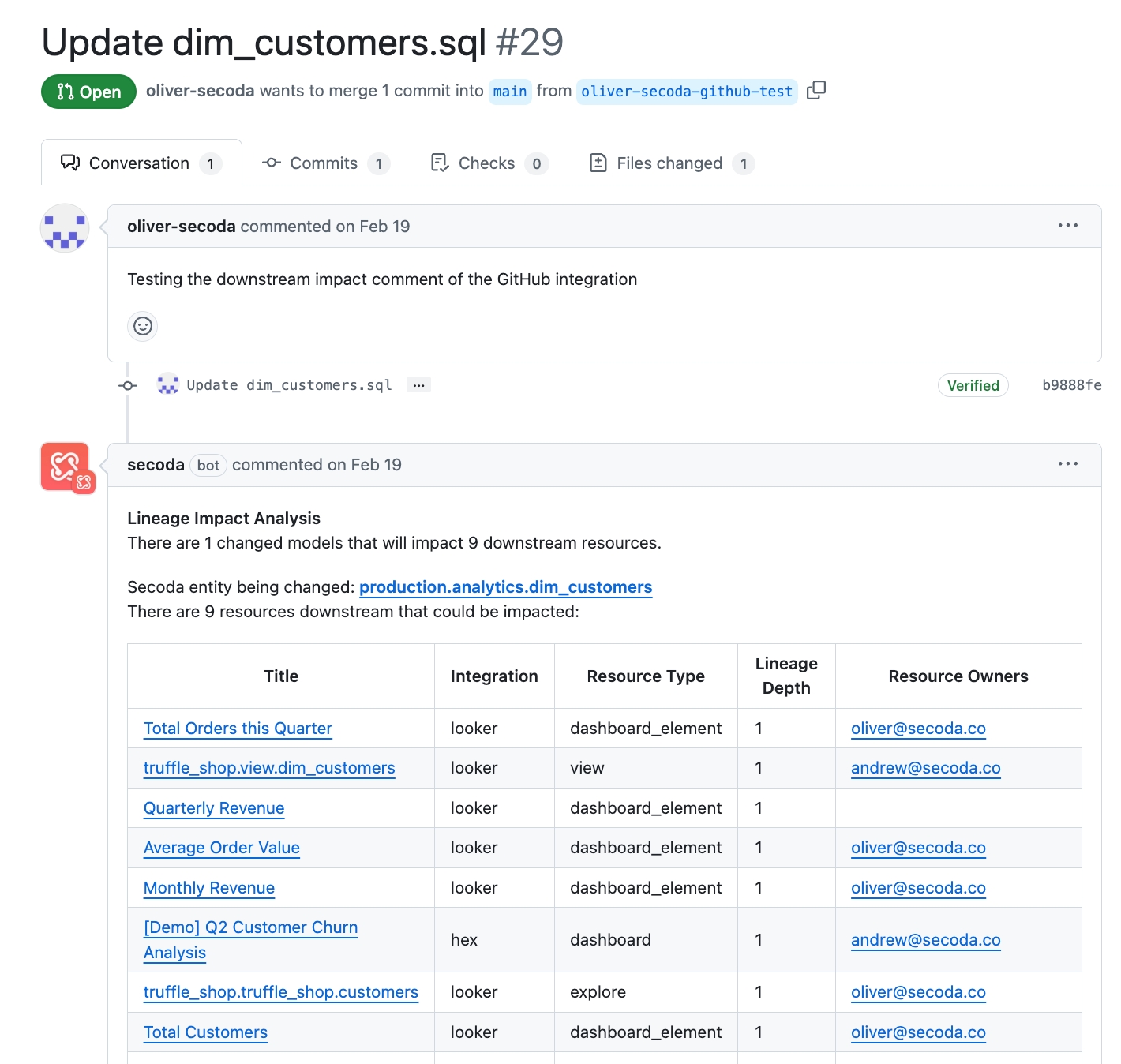
Task: Click oliver-secoda's avatar beside first comment
Action: [x=65, y=228]
